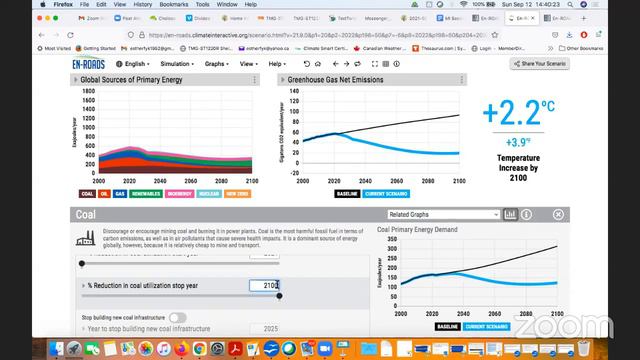Toggle the OIL legend in primary energy graph

[x=104, y=194]
